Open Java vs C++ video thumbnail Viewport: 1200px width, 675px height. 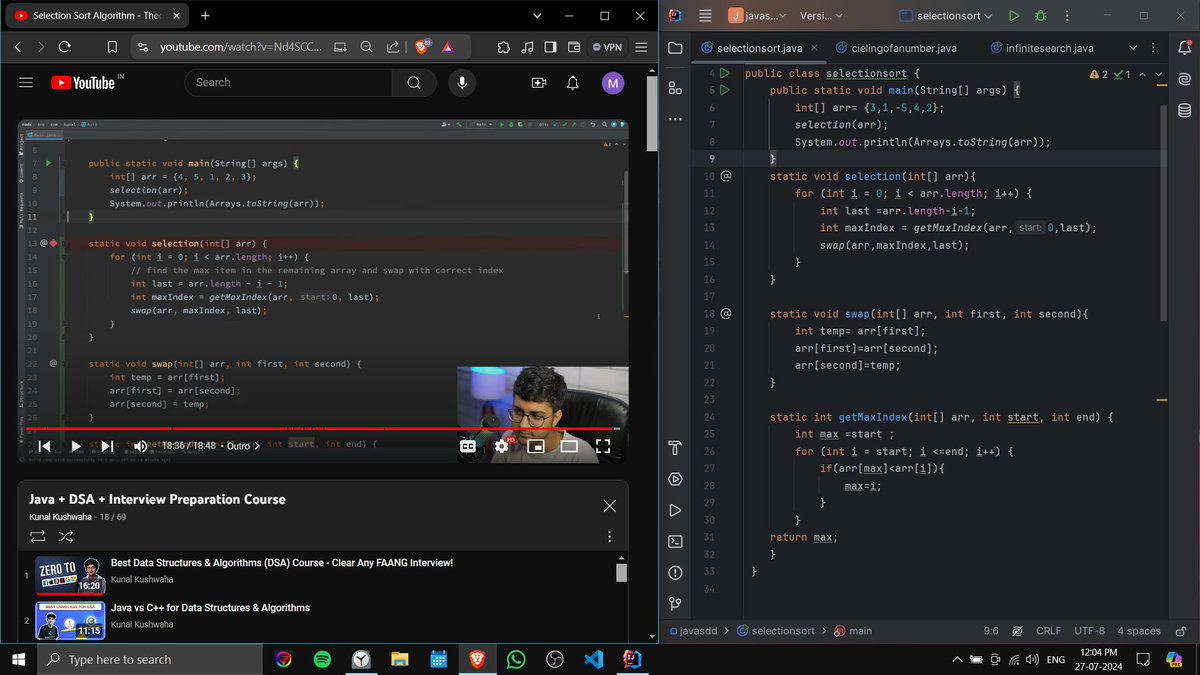[x=70, y=621]
